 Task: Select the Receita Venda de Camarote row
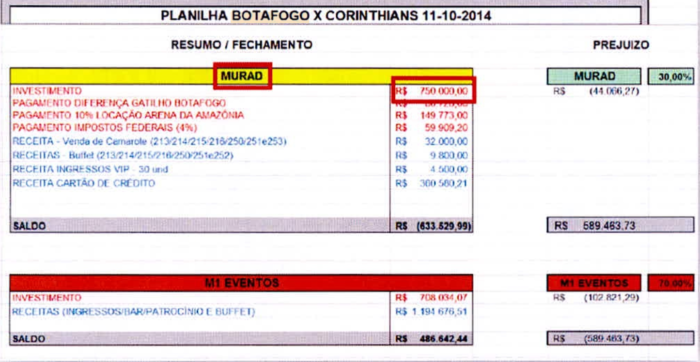(x=241, y=142)
